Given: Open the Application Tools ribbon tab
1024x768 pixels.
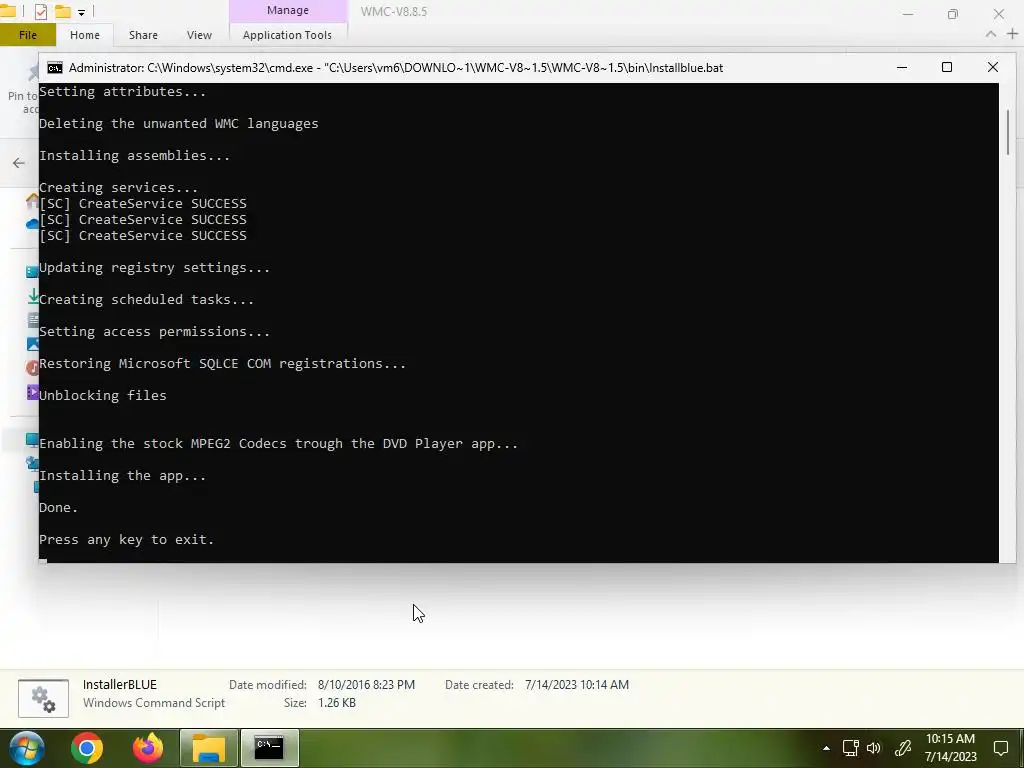Looking at the screenshot, I should click(287, 35).
